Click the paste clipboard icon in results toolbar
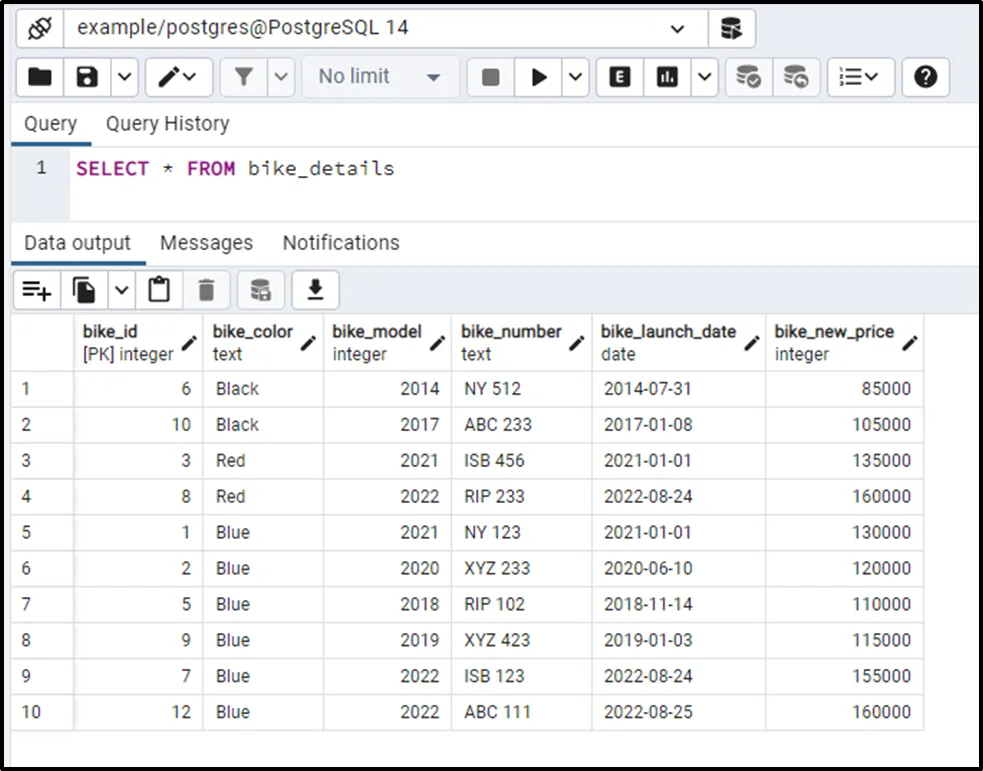The image size is (983, 771). click(159, 290)
